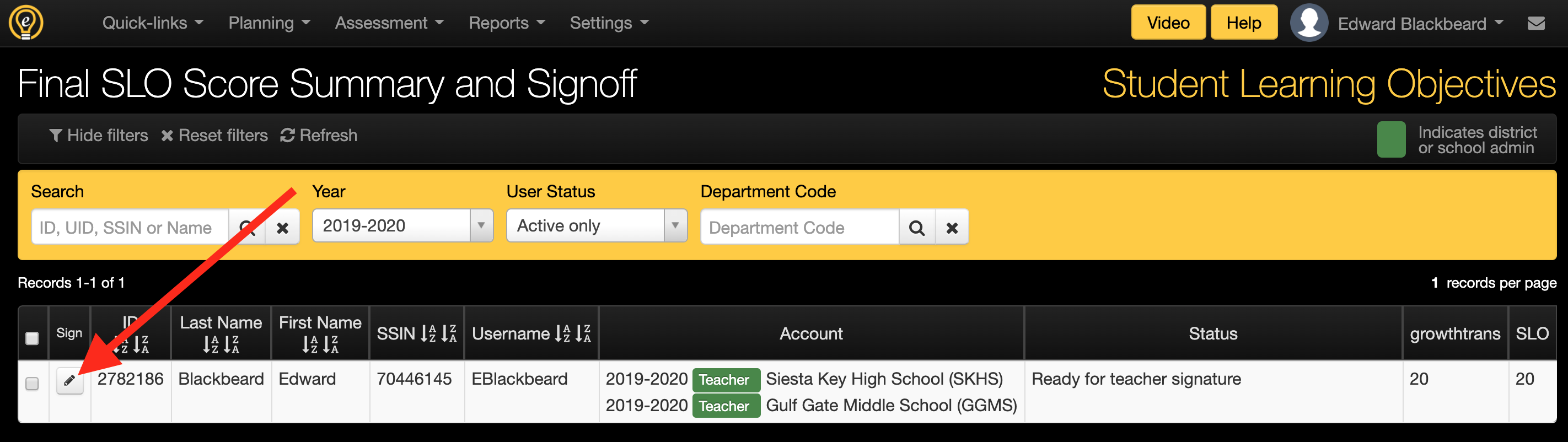The height and width of the screenshot is (442, 1568).
Task: Open the Quick-links menu
Action: (153, 23)
